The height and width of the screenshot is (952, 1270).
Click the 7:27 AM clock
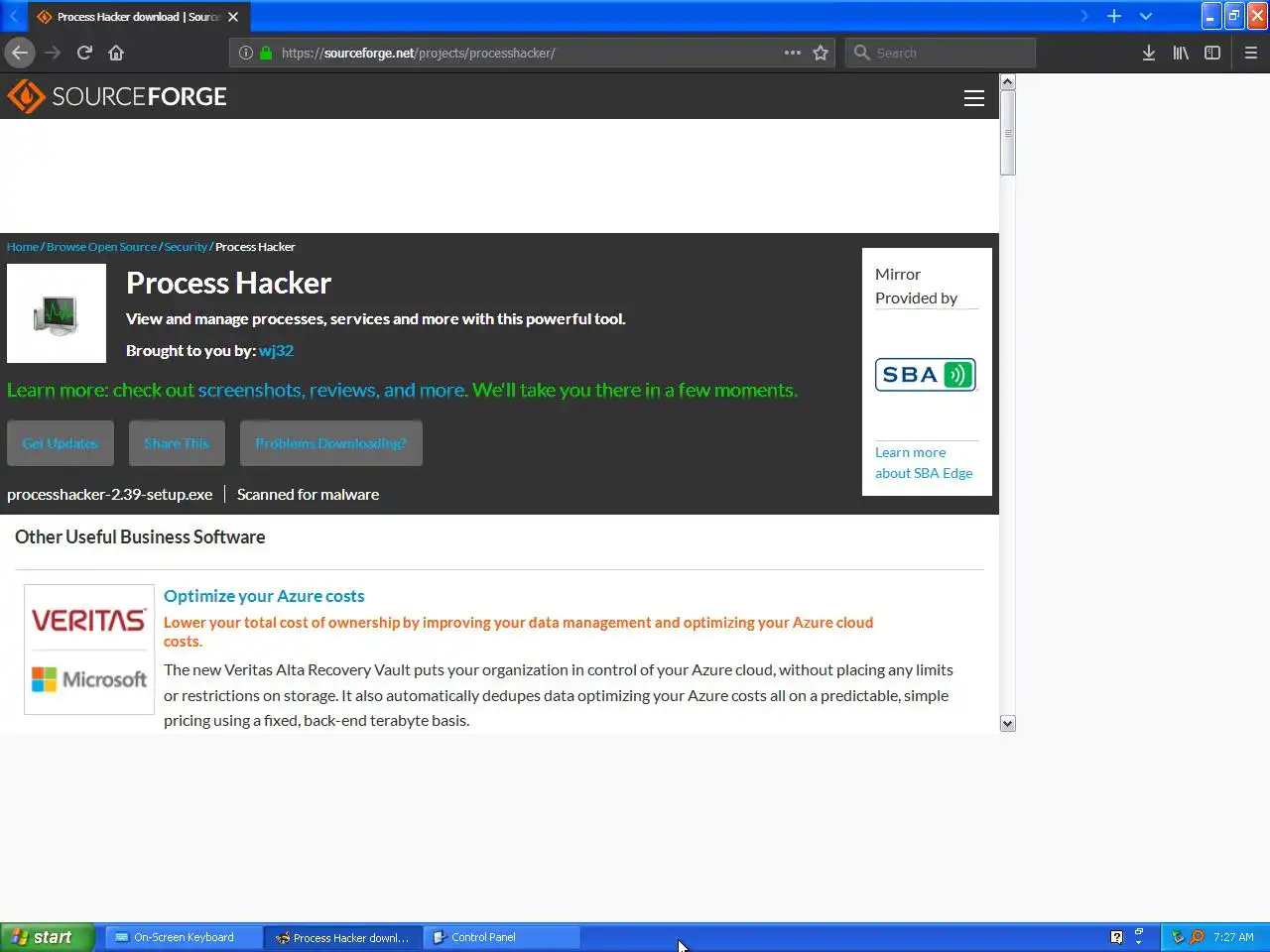pyautogui.click(x=1233, y=937)
